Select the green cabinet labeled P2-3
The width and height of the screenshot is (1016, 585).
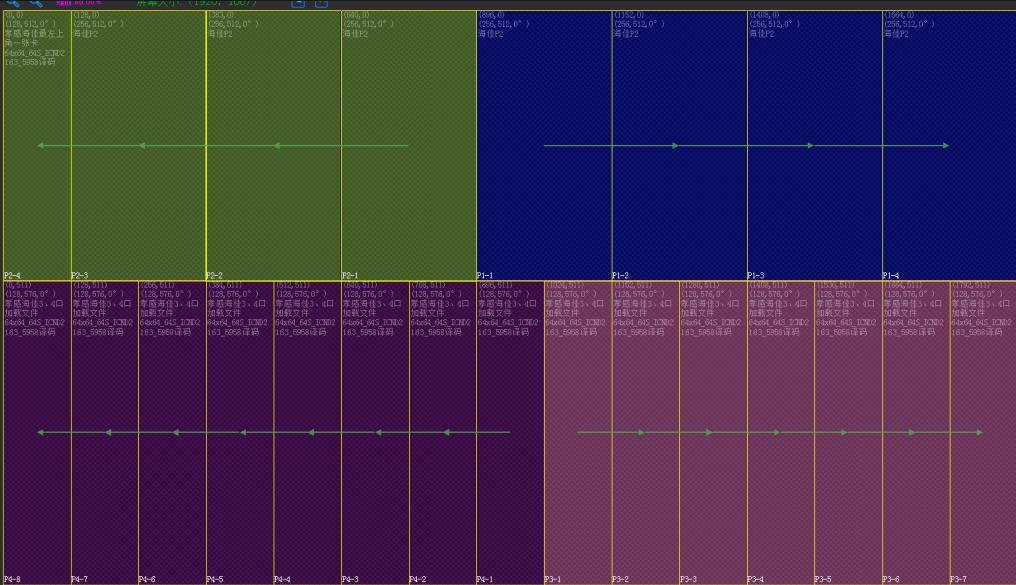(x=138, y=200)
